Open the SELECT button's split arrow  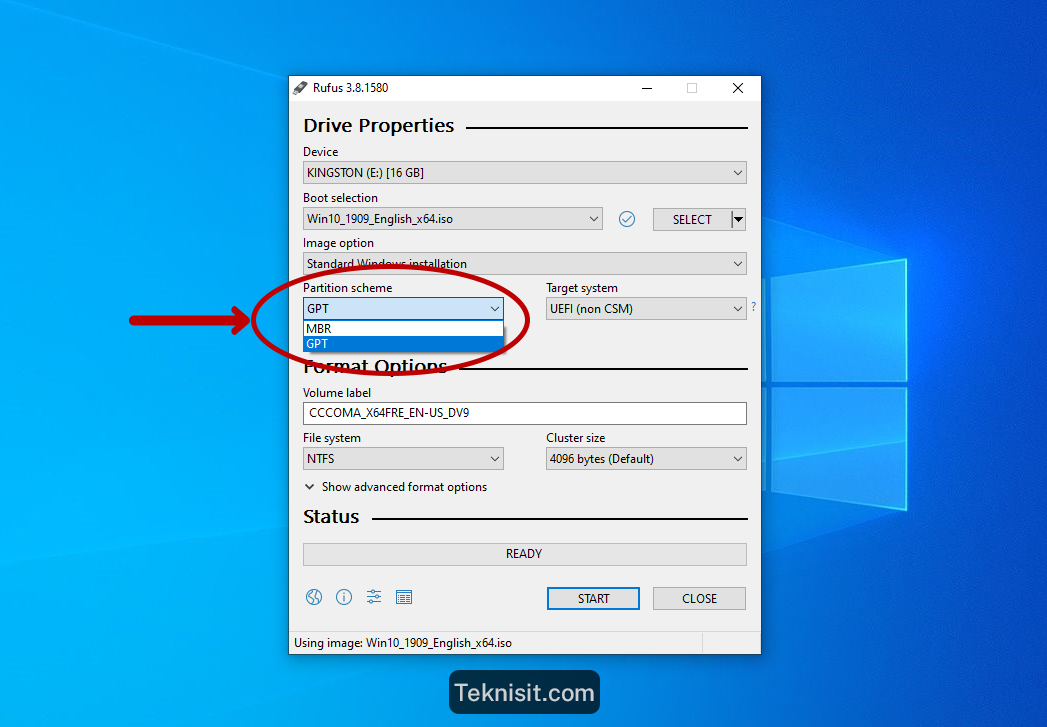(739, 220)
